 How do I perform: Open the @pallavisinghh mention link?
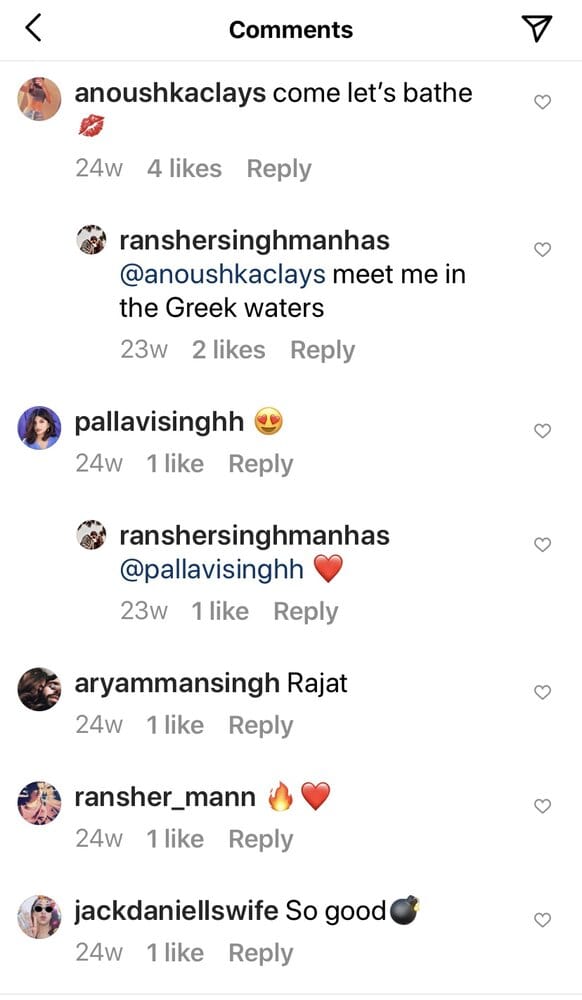[x=212, y=569]
